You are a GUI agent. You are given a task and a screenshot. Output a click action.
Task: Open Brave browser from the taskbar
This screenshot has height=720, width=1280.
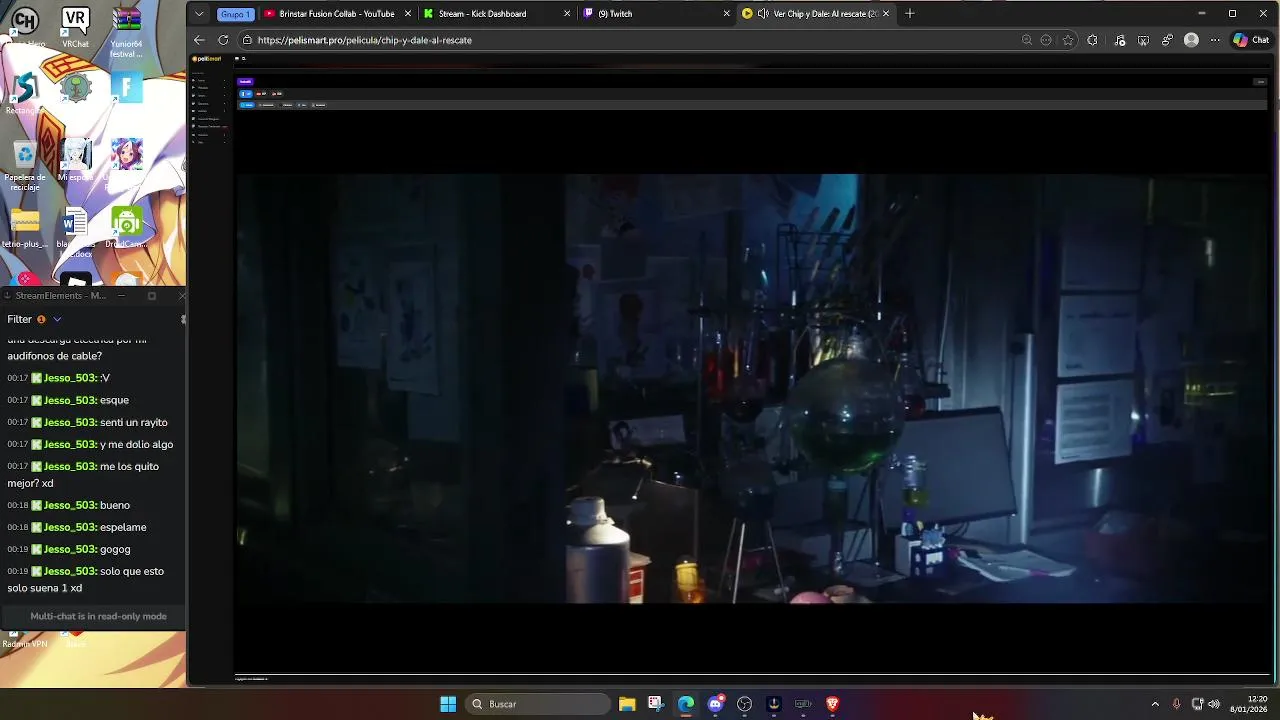click(832, 704)
